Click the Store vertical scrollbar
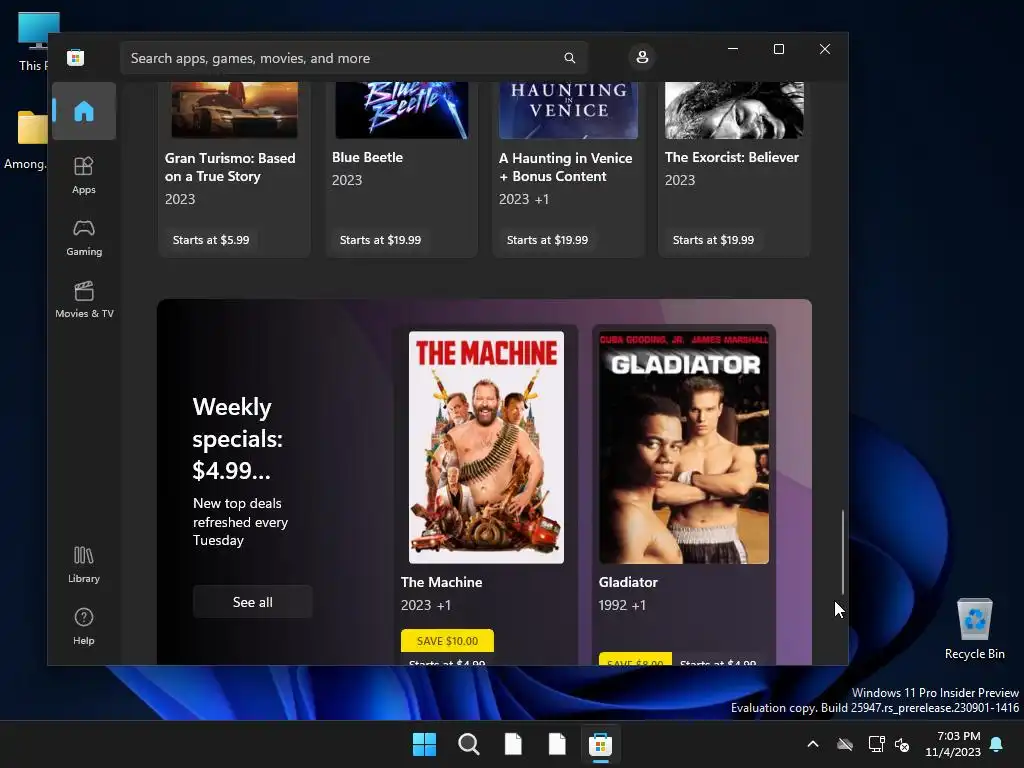Image resolution: width=1024 pixels, height=768 pixels. pyautogui.click(x=842, y=552)
